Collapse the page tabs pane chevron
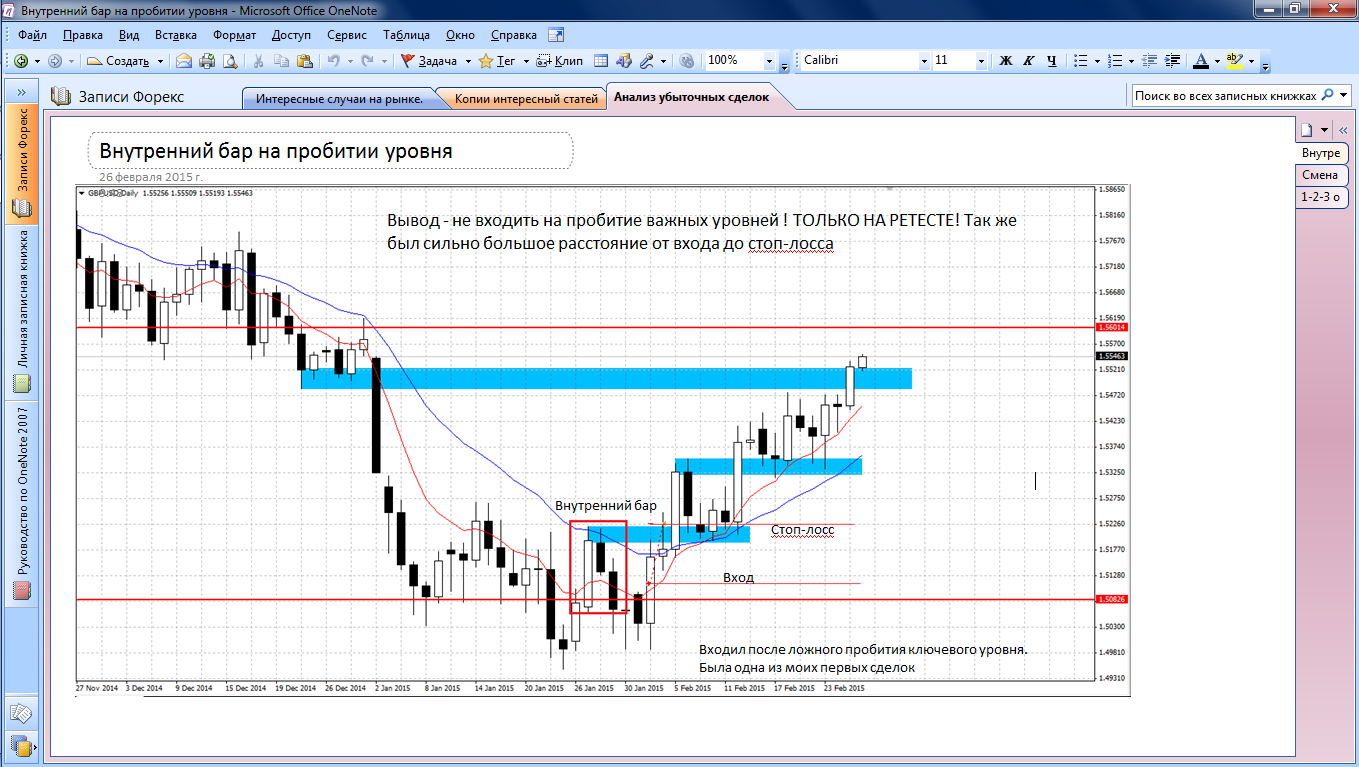This screenshot has width=1359, height=767. 1343,130
